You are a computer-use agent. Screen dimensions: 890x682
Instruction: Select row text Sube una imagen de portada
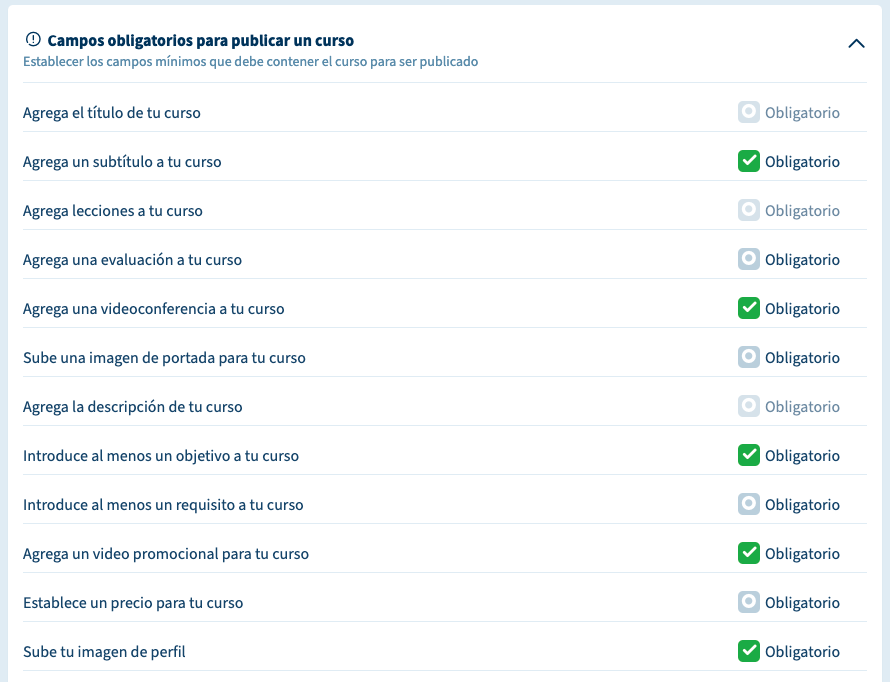coord(164,358)
